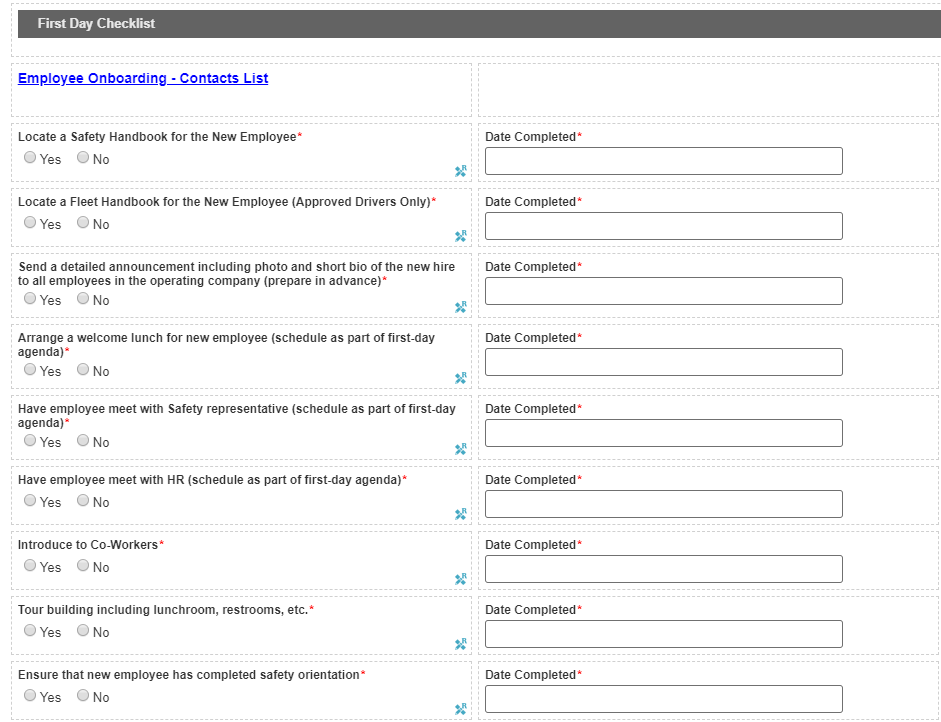
Task: Click the tool icon in the Introduce to Co-Workers row
Action: [x=461, y=579]
